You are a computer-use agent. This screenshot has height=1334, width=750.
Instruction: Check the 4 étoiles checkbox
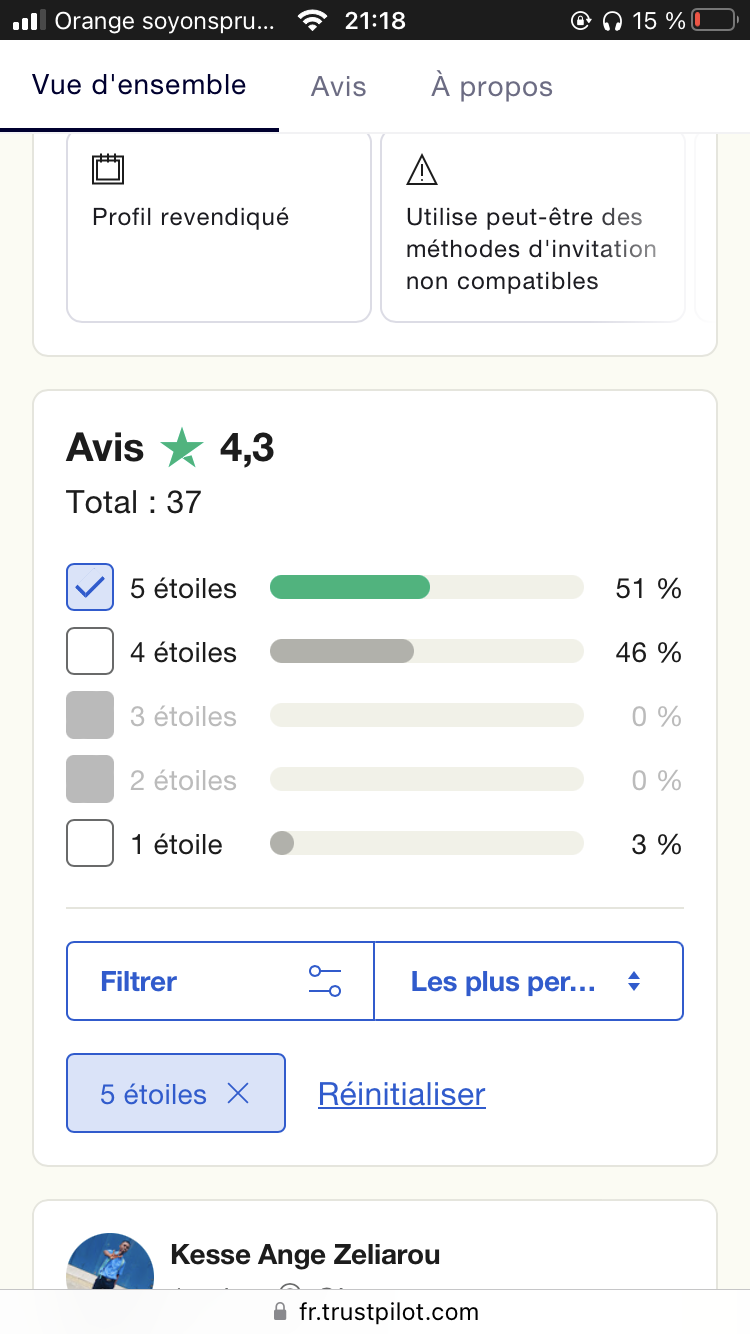[x=90, y=652]
